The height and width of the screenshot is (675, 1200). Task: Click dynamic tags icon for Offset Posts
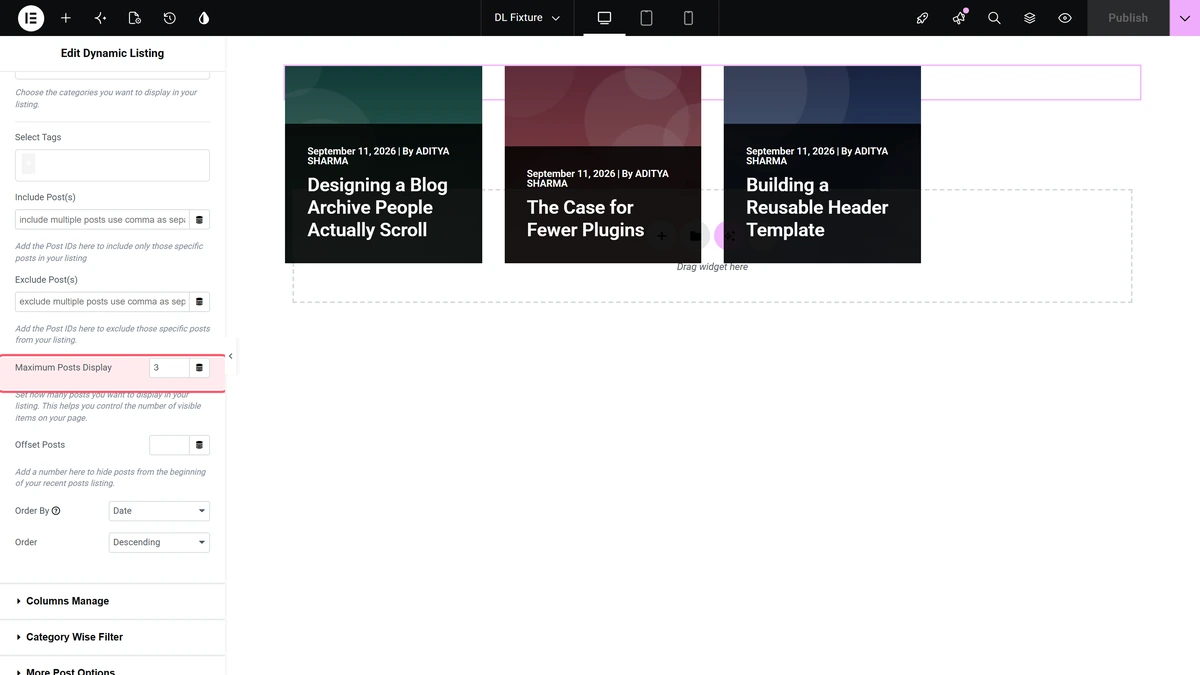click(x=199, y=445)
